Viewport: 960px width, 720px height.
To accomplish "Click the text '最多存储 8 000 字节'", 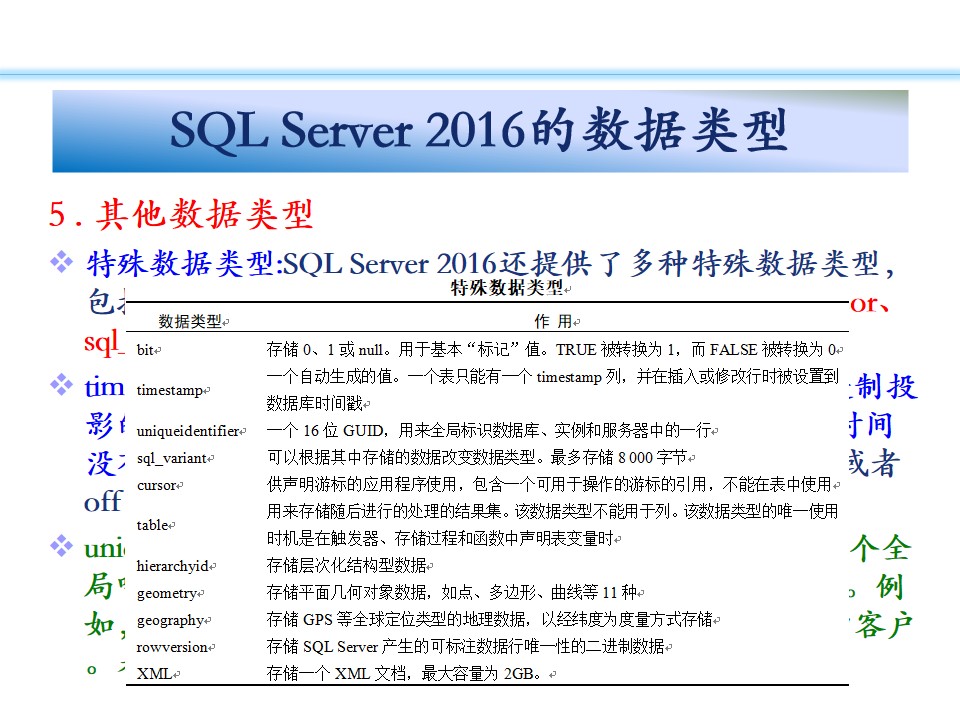I will click(619, 457).
